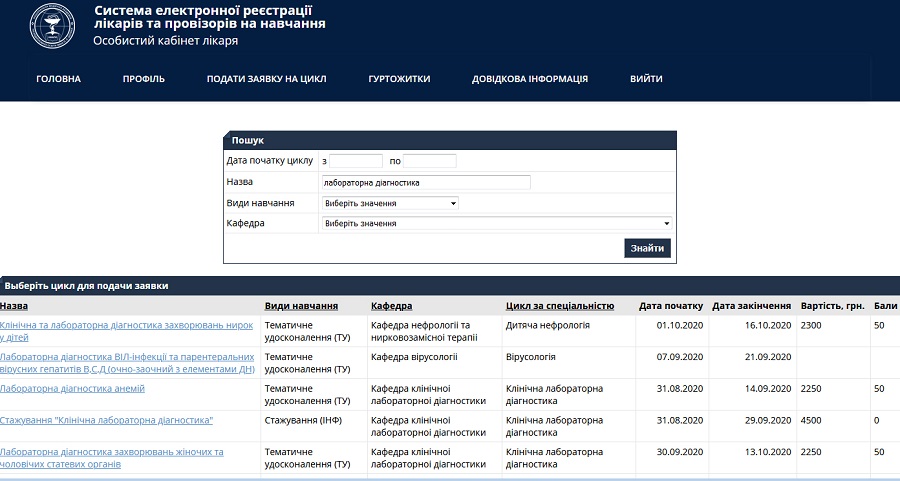900x481 pixels.
Task: Click the Знайти search button
Action: (x=647, y=248)
